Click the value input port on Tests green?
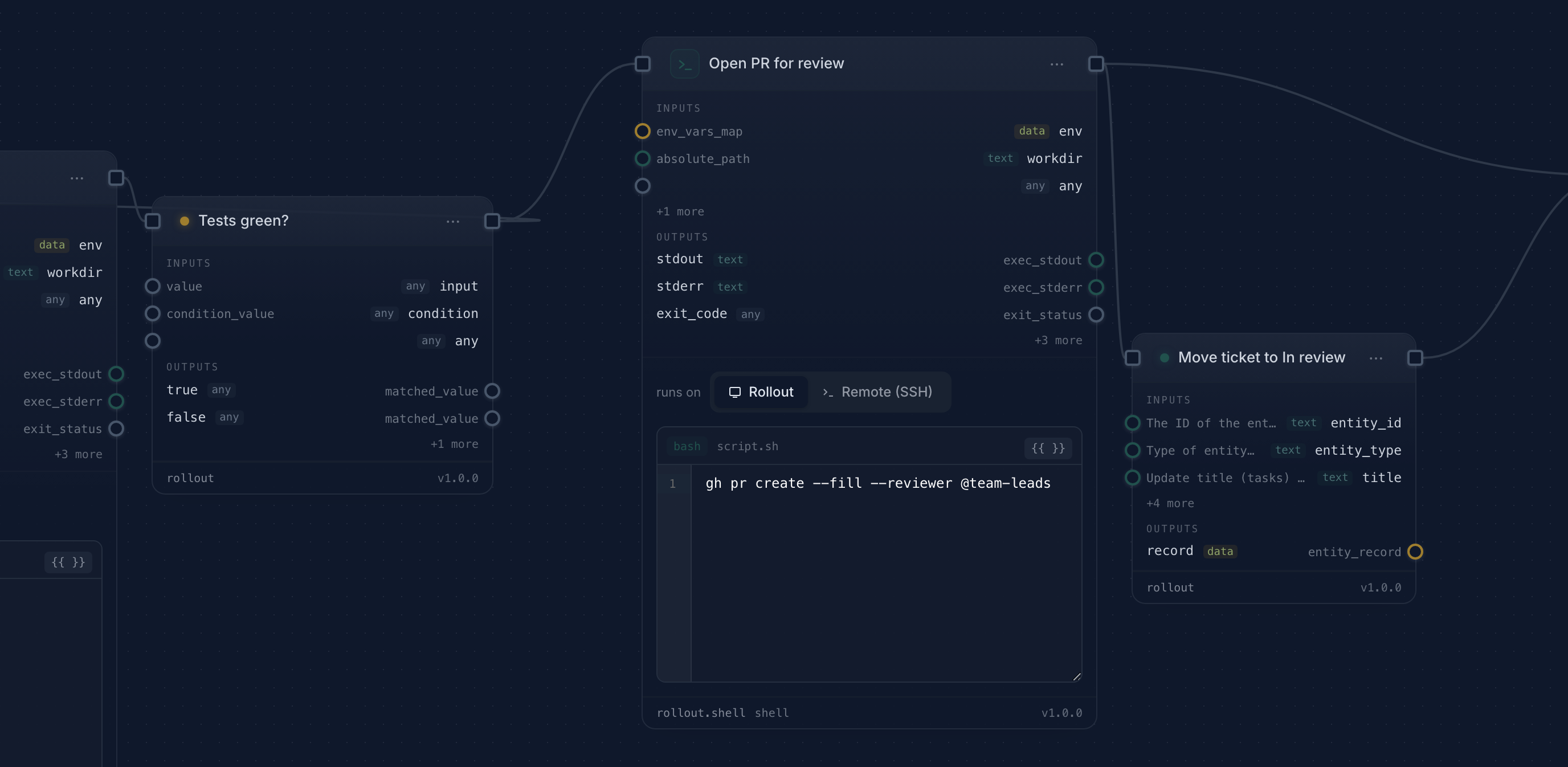The width and height of the screenshot is (1568, 767). (x=152, y=286)
